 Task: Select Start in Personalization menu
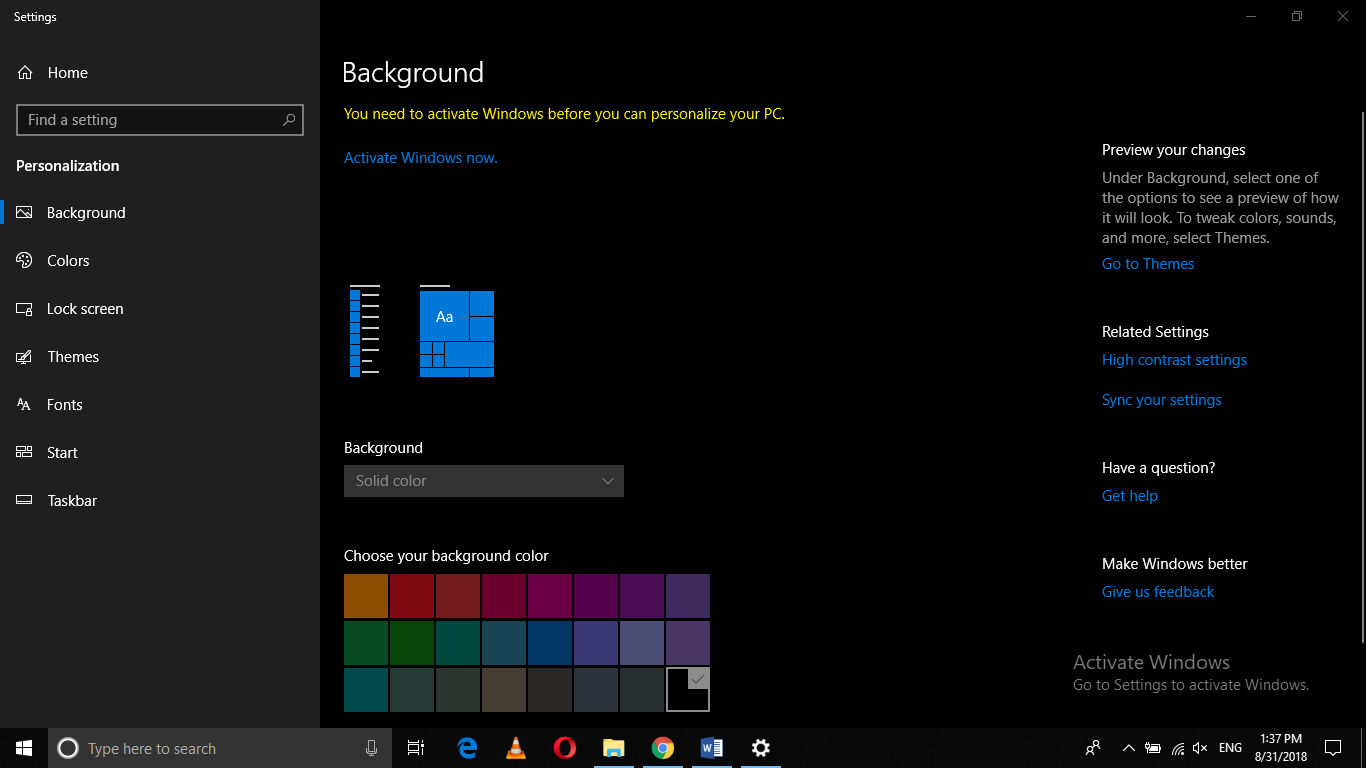(62, 453)
